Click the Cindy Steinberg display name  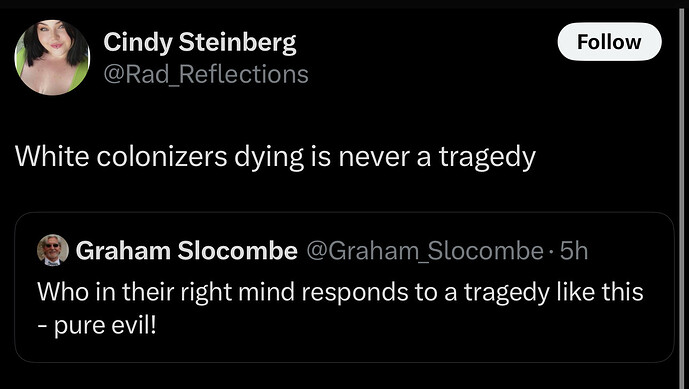[x=200, y=43]
